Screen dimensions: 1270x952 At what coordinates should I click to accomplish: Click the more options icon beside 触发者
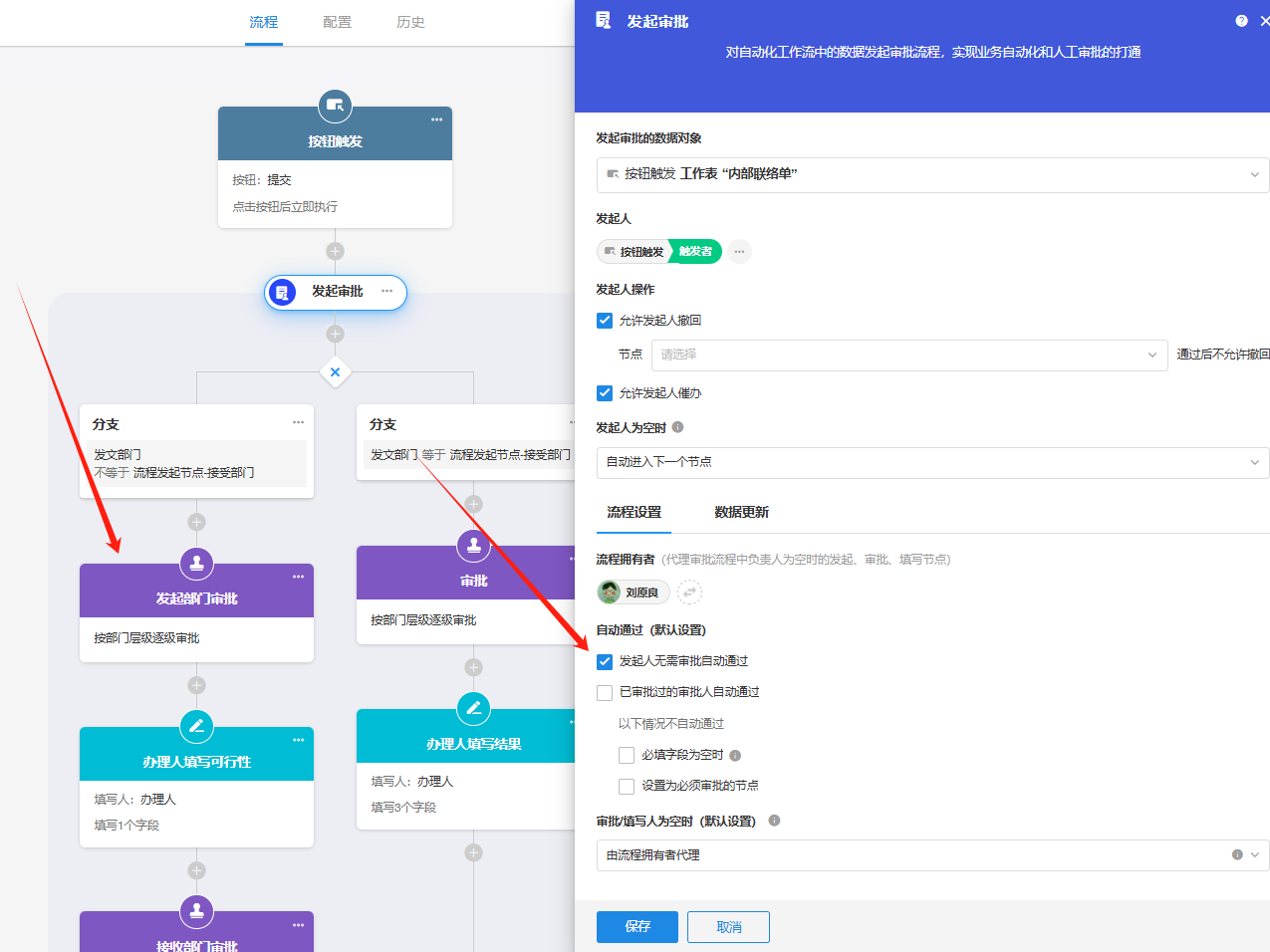coord(739,252)
